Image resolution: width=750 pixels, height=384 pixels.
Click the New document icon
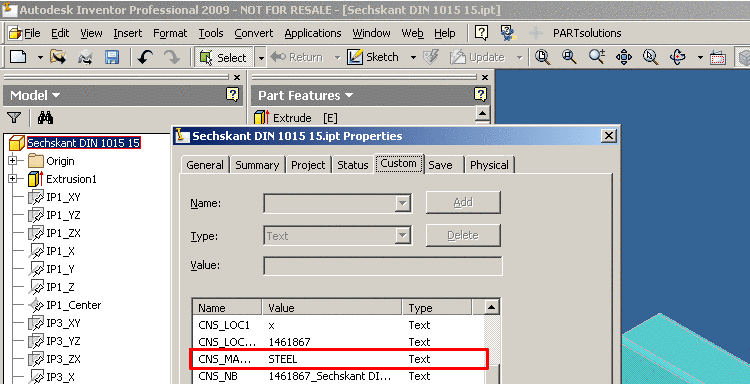(18, 57)
